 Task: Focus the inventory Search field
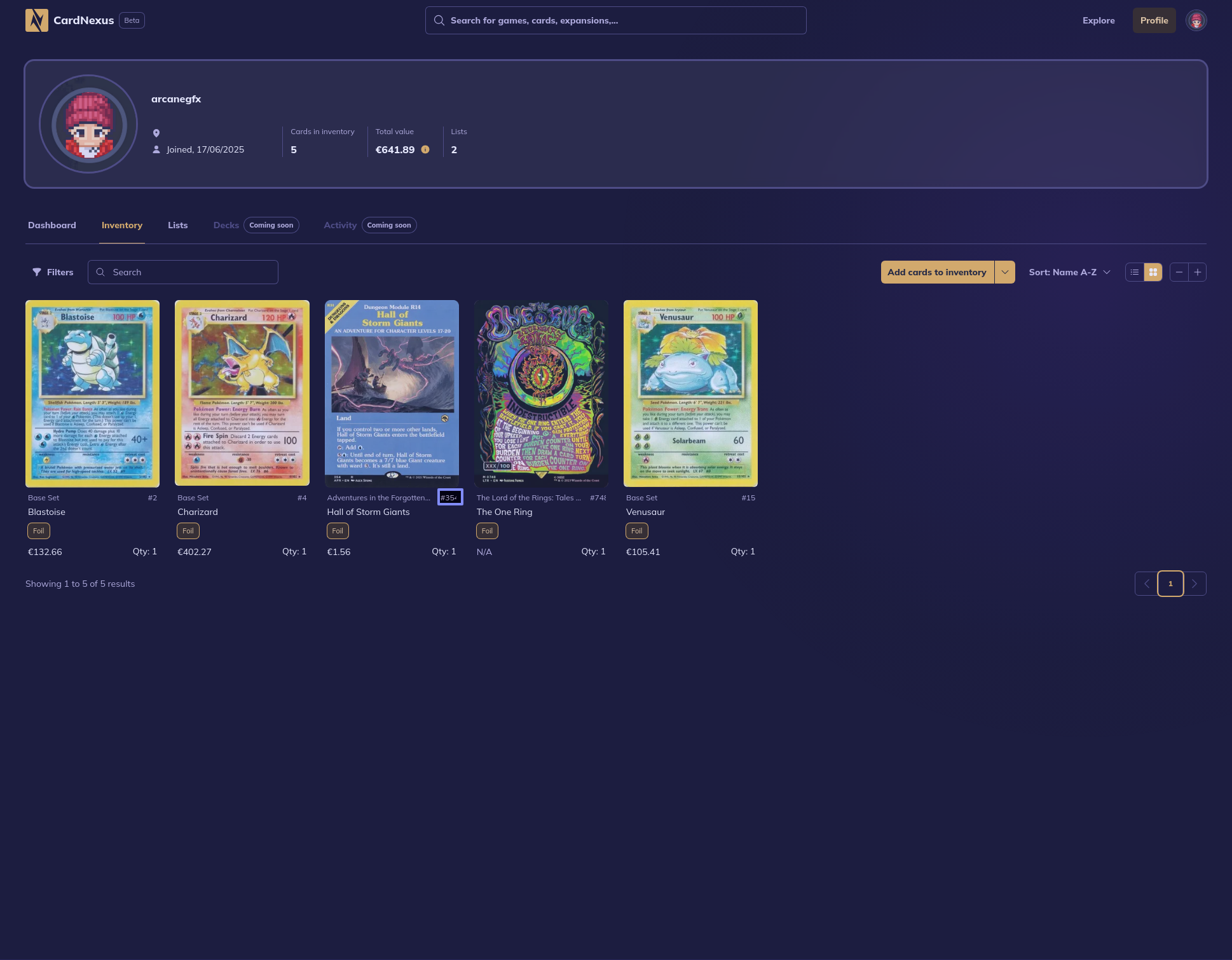click(191, 272)
